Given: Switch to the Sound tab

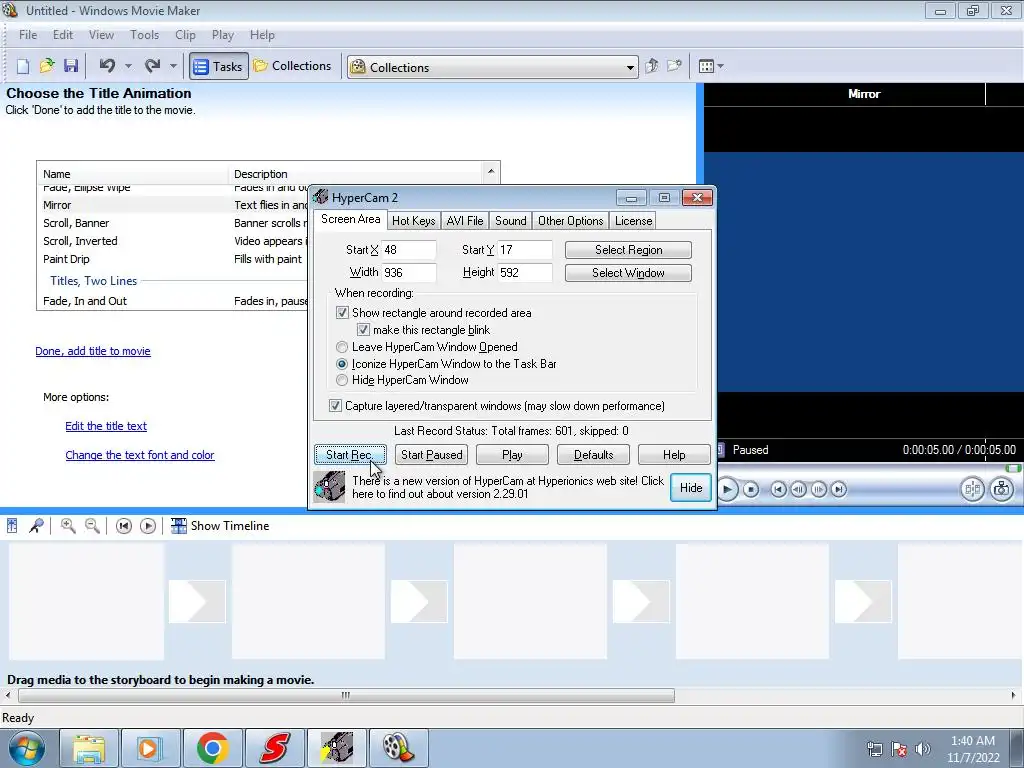Looking at the screenshot, I should [511, 221].
